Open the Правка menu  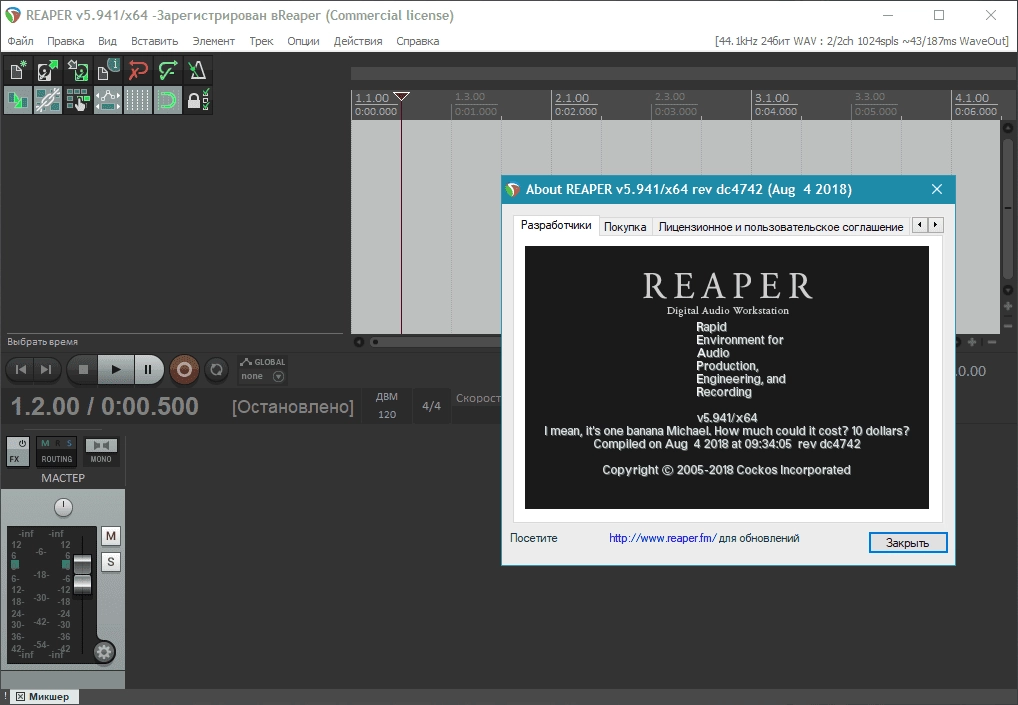(x=66, y=41)
